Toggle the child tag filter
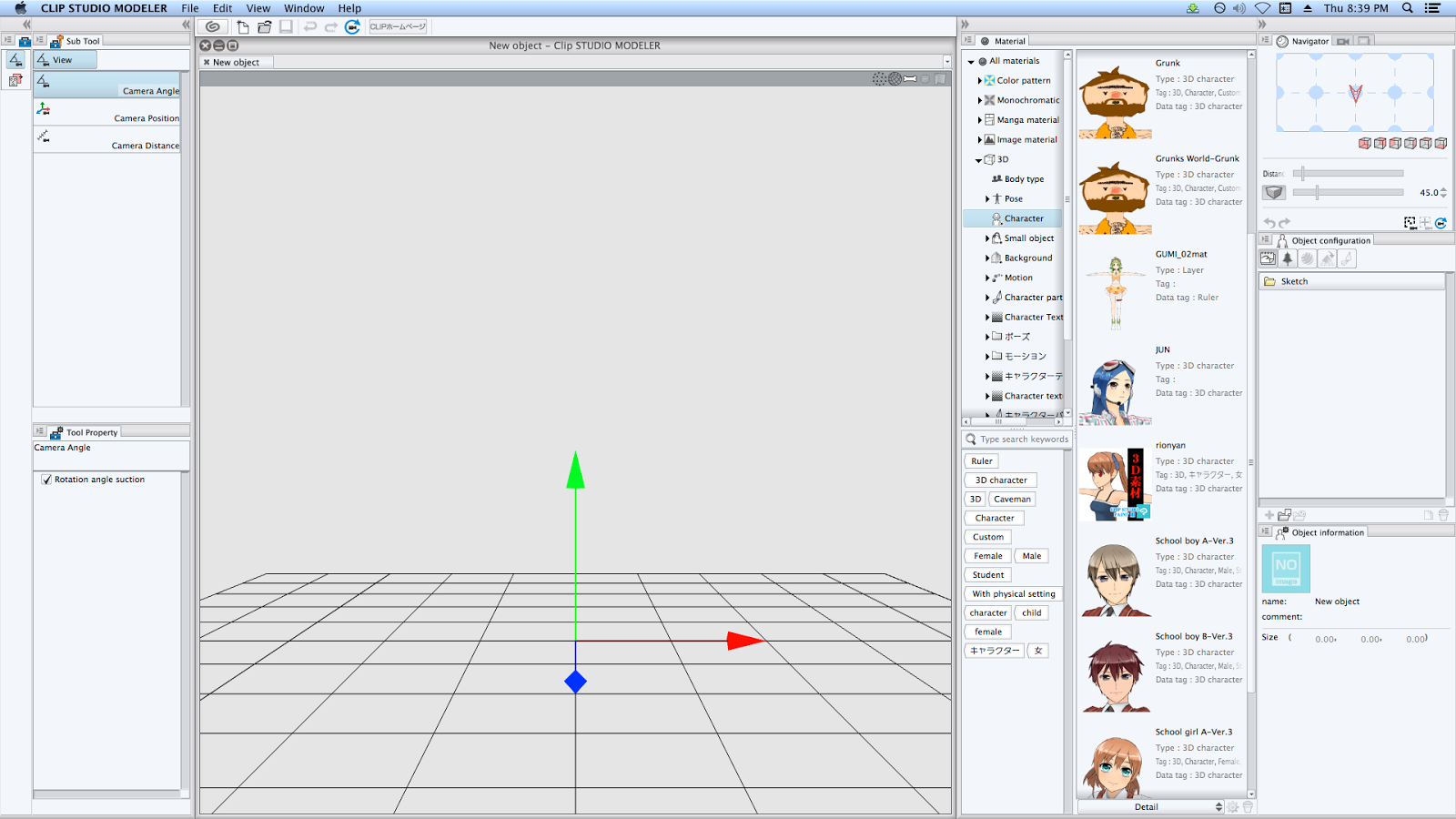1456x819 pixels. [x=1031, y=613]
